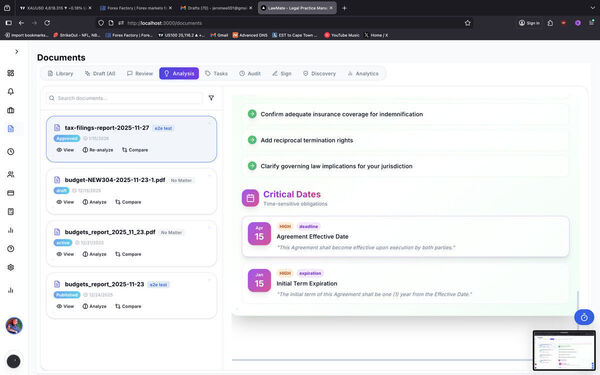Switch to the Library tab
The image size is (600, 375).
(60, 73)
